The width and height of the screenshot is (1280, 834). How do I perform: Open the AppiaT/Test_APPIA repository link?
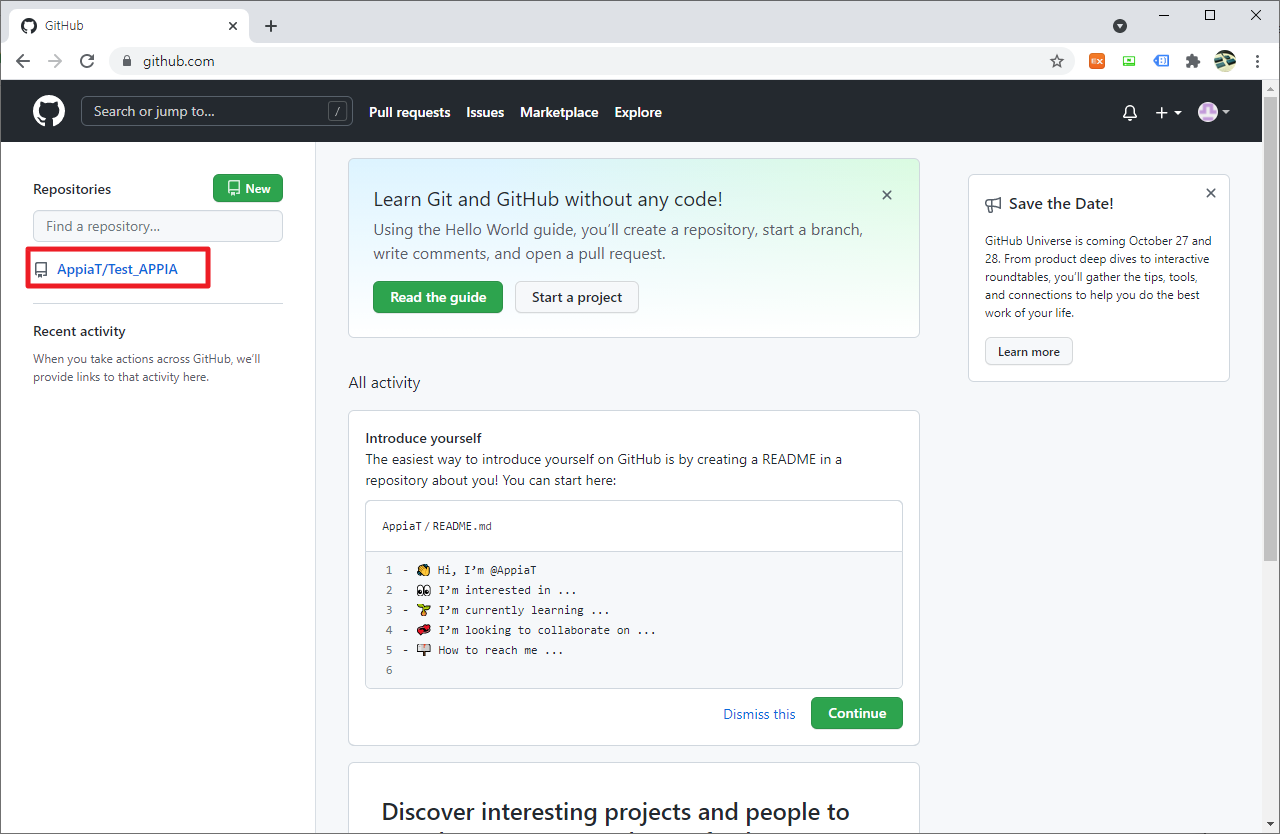point(117,269)
